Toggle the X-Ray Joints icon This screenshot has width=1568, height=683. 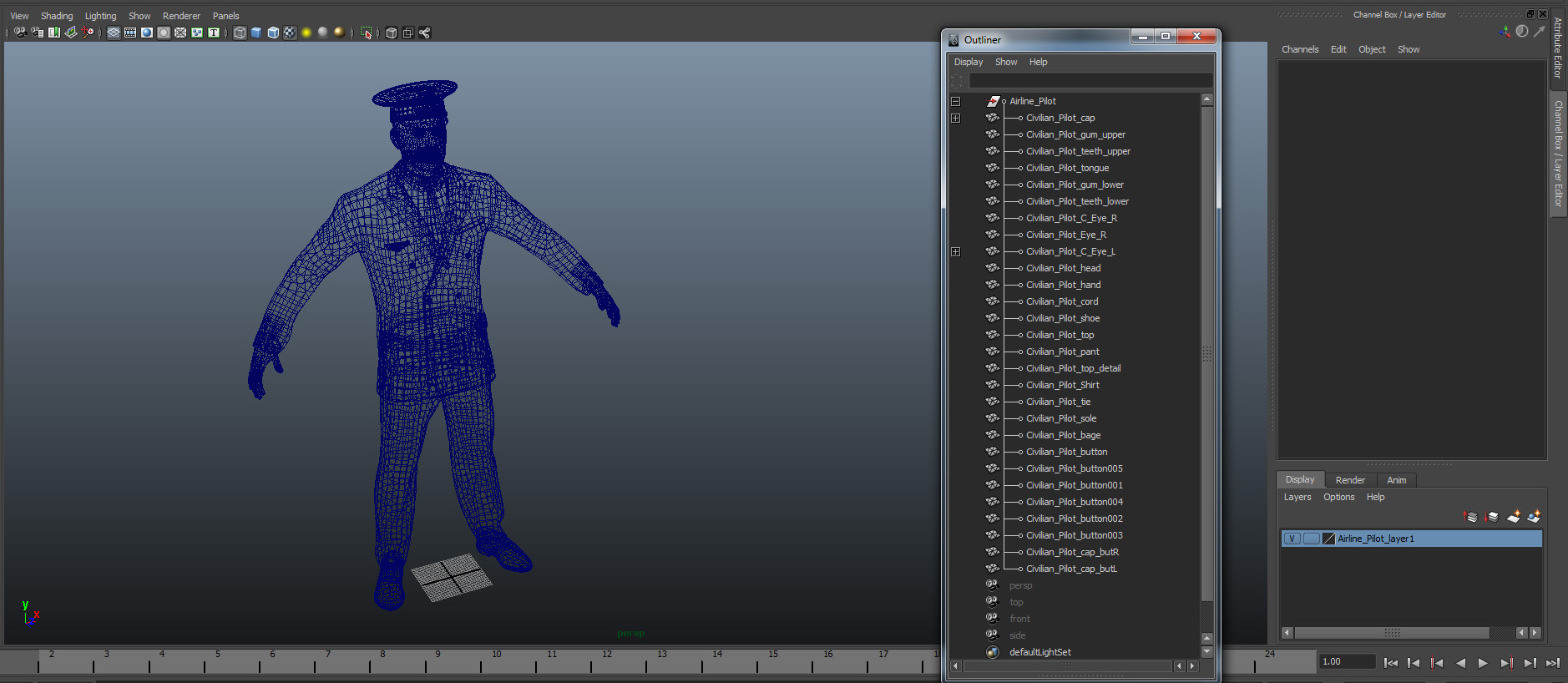[425, 33]
